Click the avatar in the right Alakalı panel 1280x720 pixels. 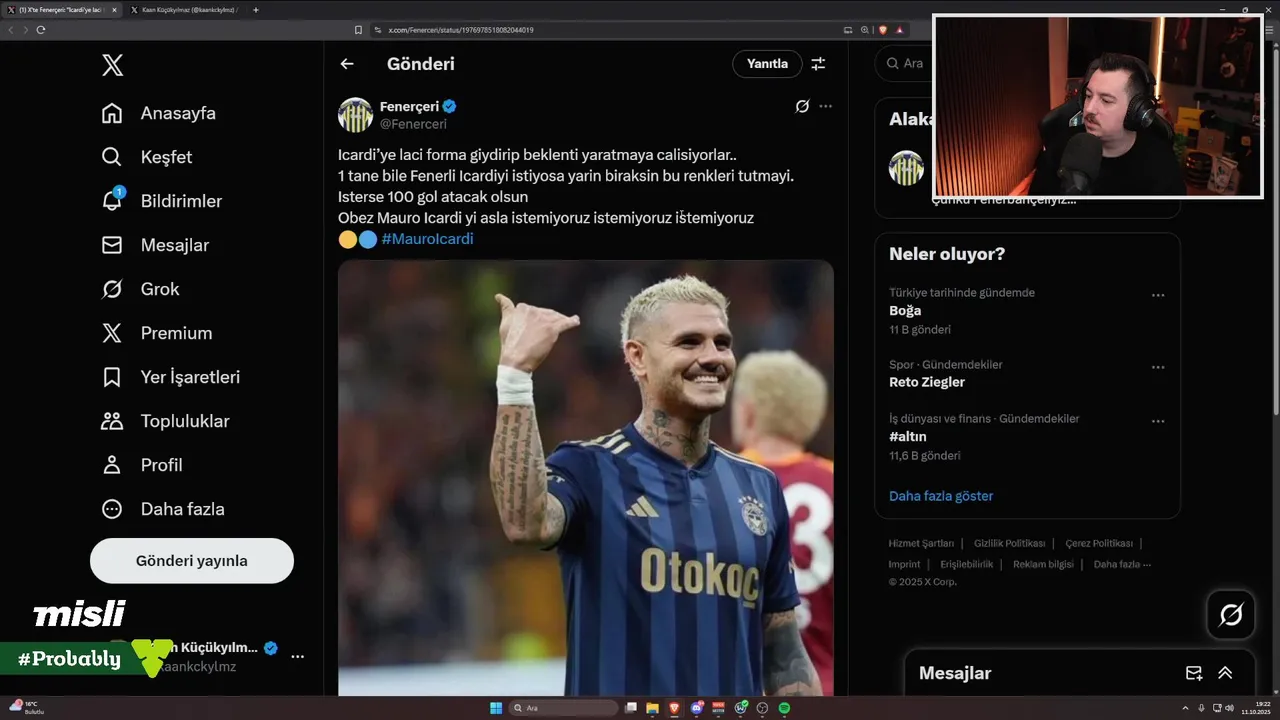click(x=906, y=168)
